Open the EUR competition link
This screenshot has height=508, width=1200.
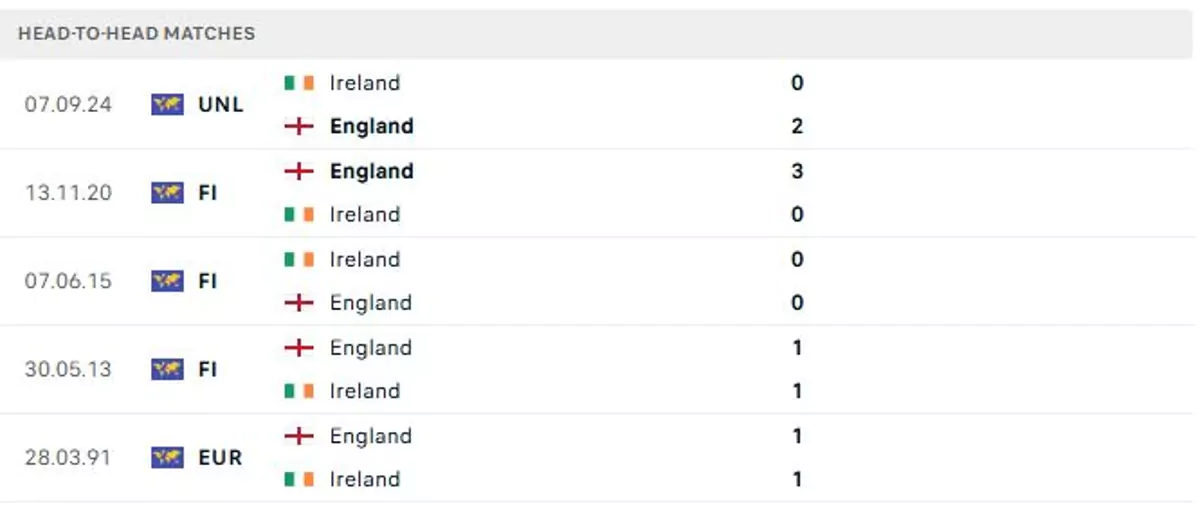220,457
